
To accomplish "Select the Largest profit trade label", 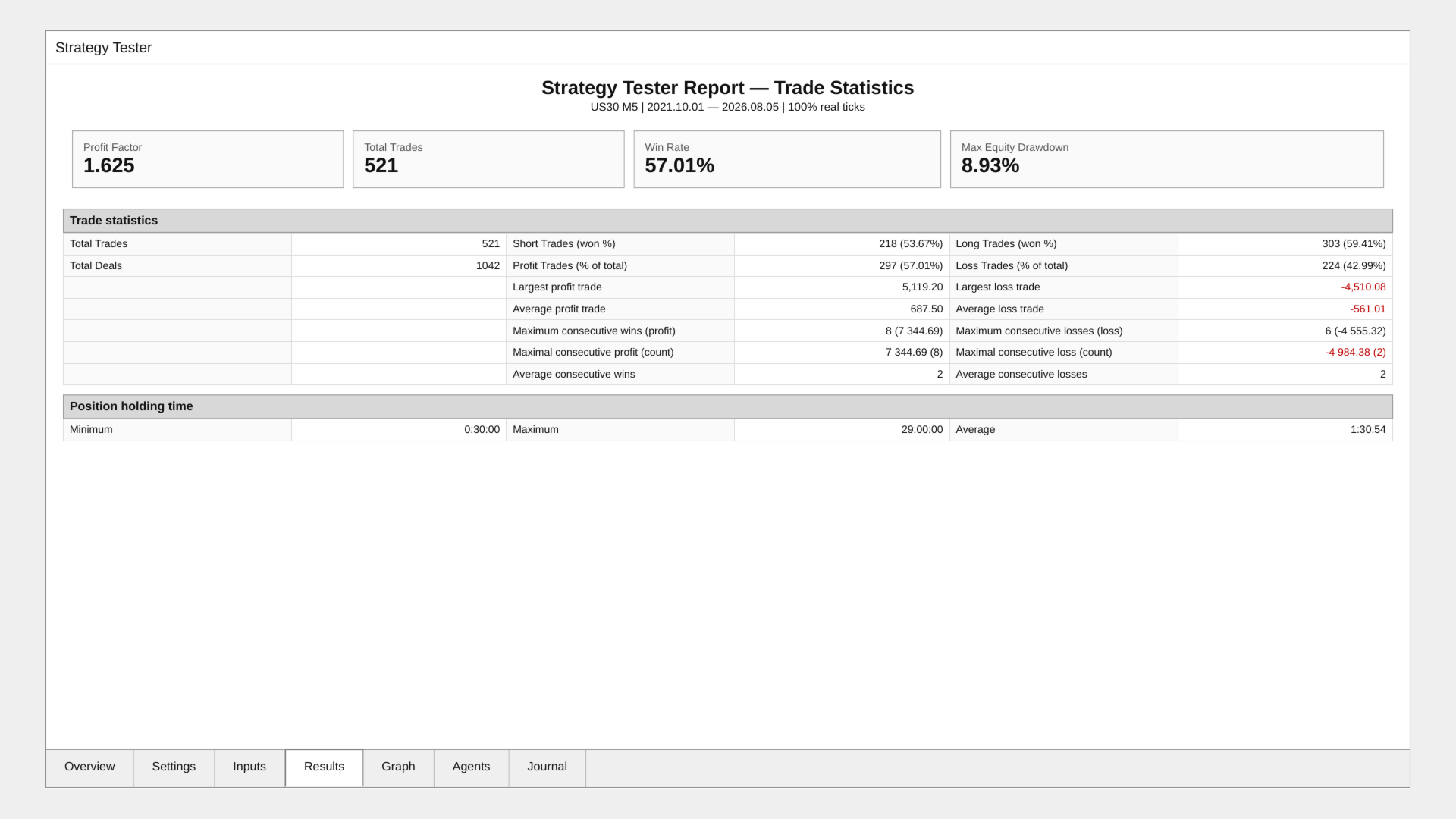I will click(x=557, y=287).
